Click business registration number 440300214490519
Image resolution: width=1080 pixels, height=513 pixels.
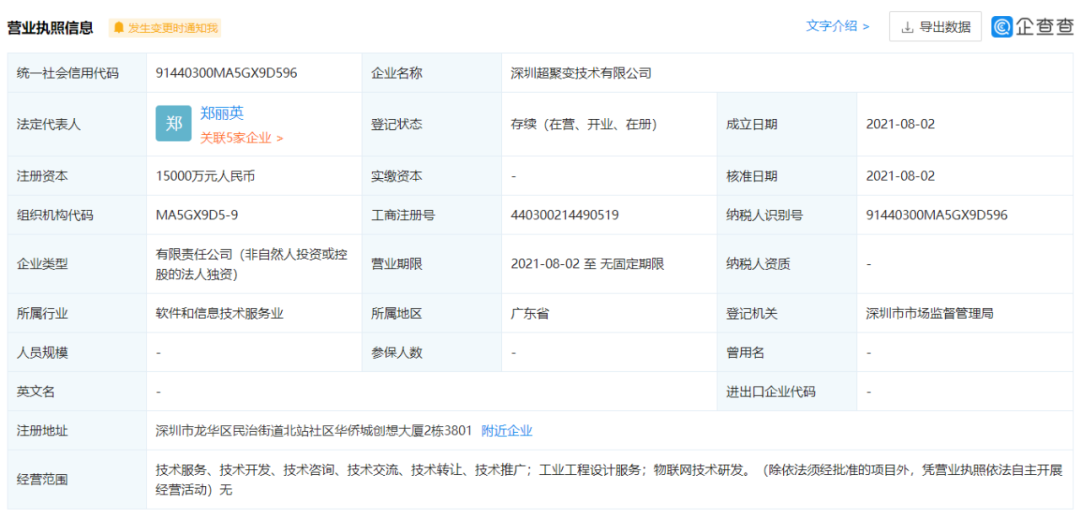(x=565, y=216)
